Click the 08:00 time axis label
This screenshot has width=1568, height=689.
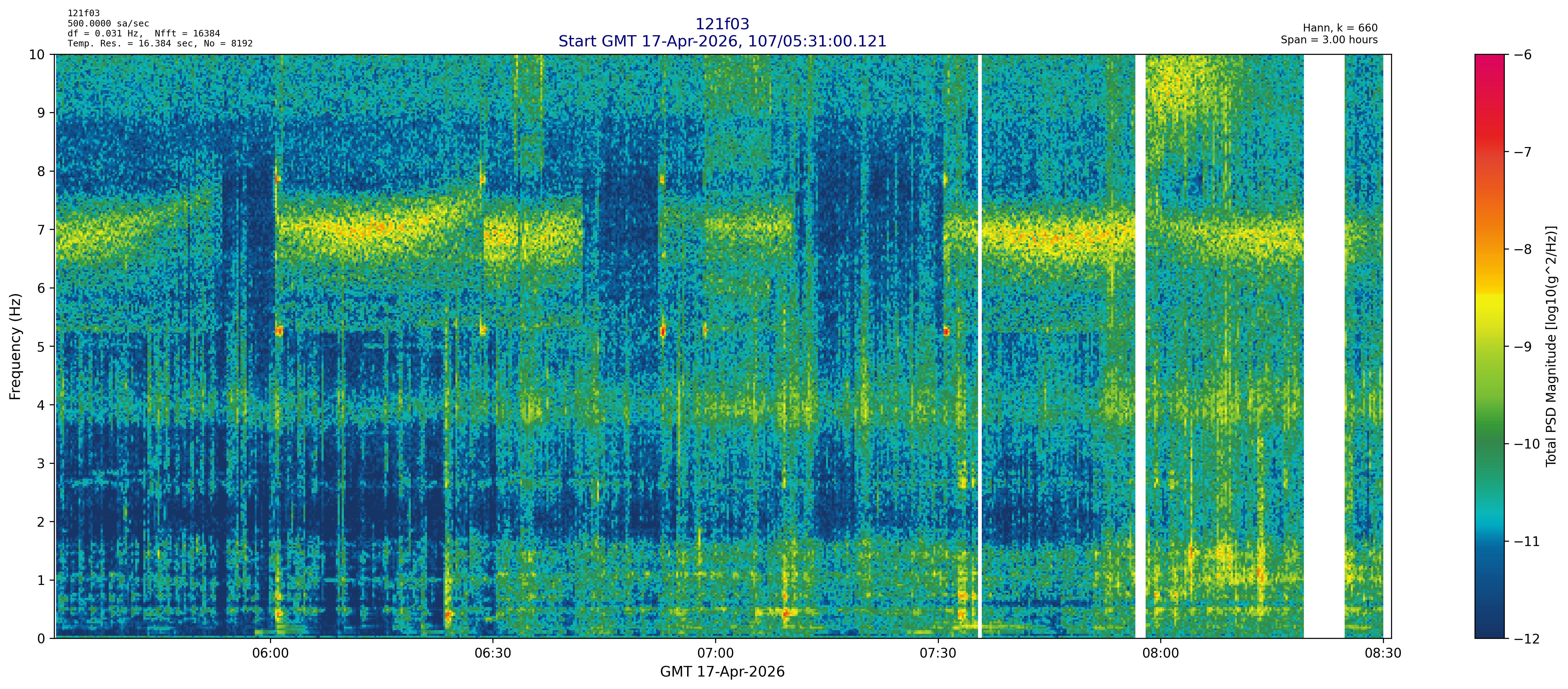pos(1160,654)
